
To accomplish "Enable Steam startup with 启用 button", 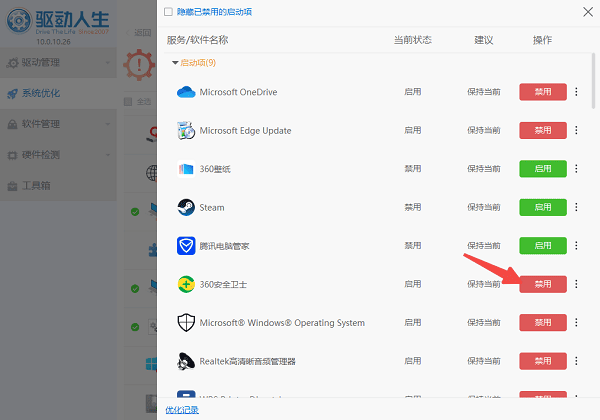I will (543, 207).
